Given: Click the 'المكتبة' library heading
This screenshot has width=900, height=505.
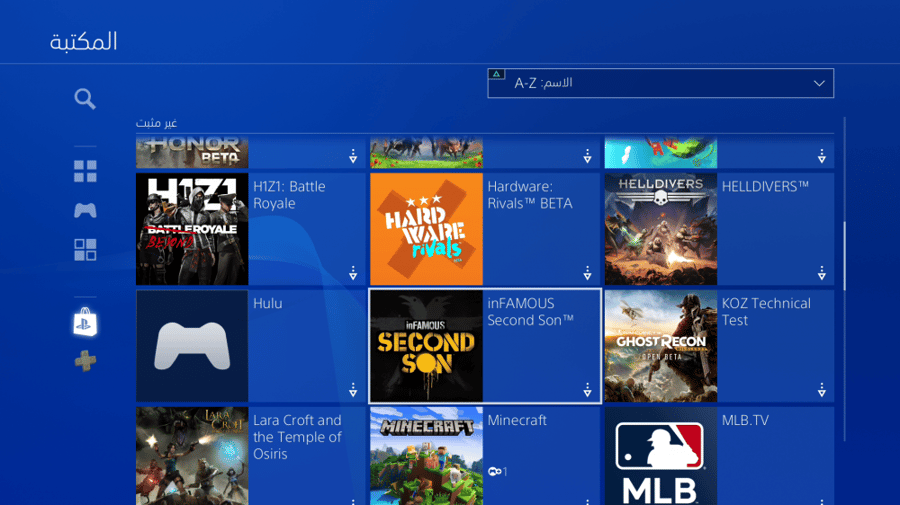Looking at the screenshot, I should (x=84, y=42).
